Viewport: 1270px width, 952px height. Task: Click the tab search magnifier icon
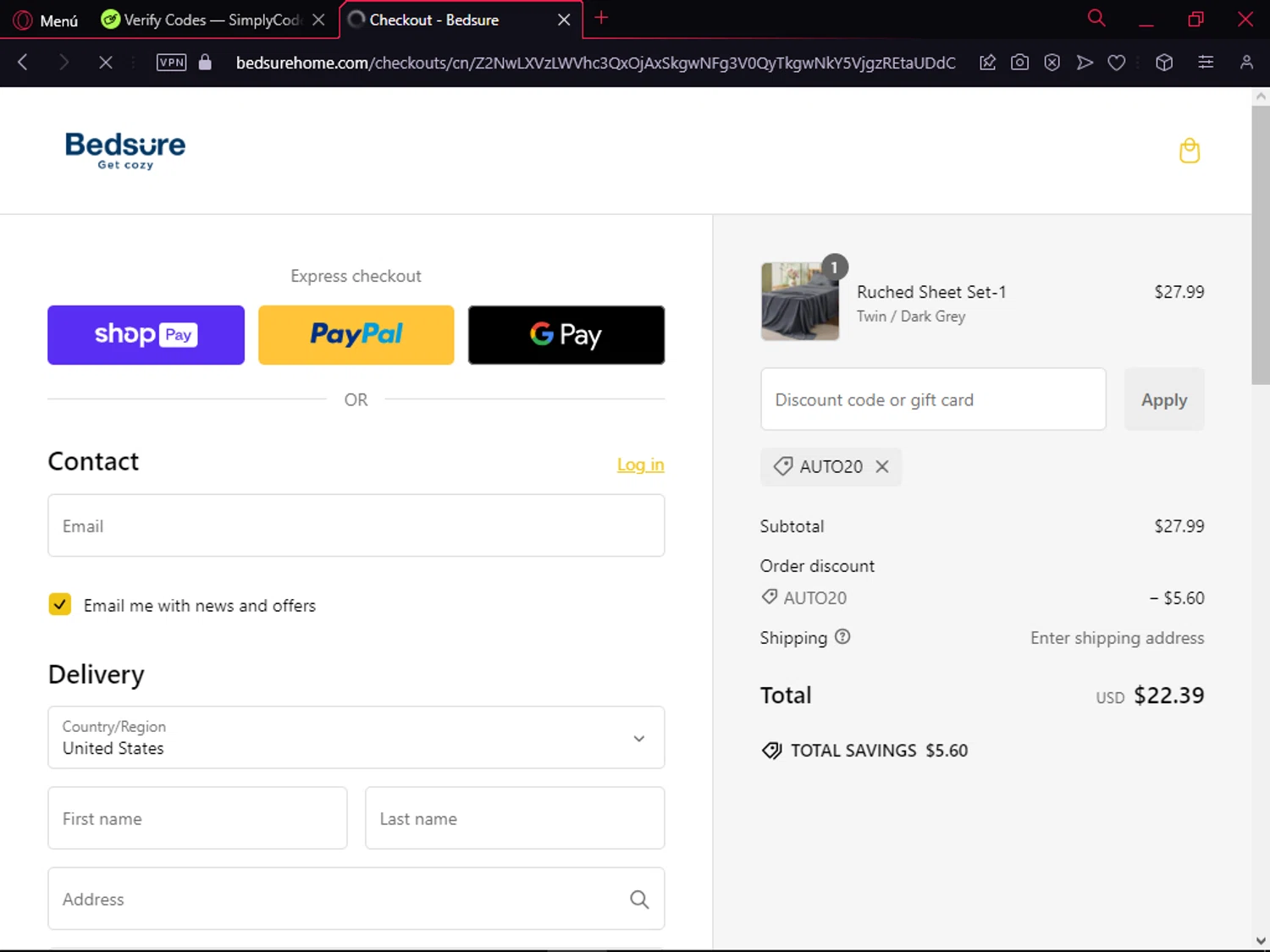click(x=1096, y=18)
